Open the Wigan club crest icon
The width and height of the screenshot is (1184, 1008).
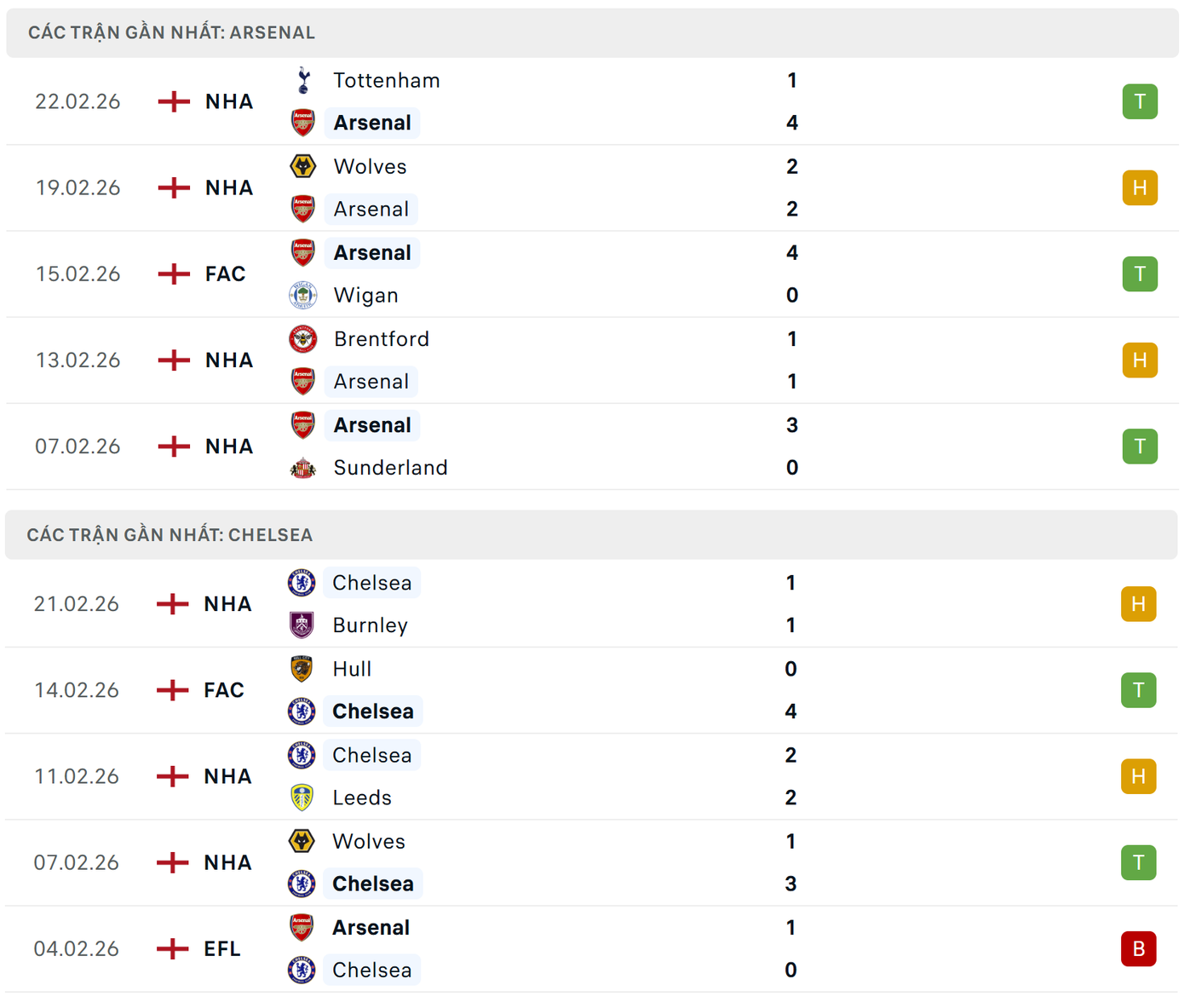click(x=303, y=295)
